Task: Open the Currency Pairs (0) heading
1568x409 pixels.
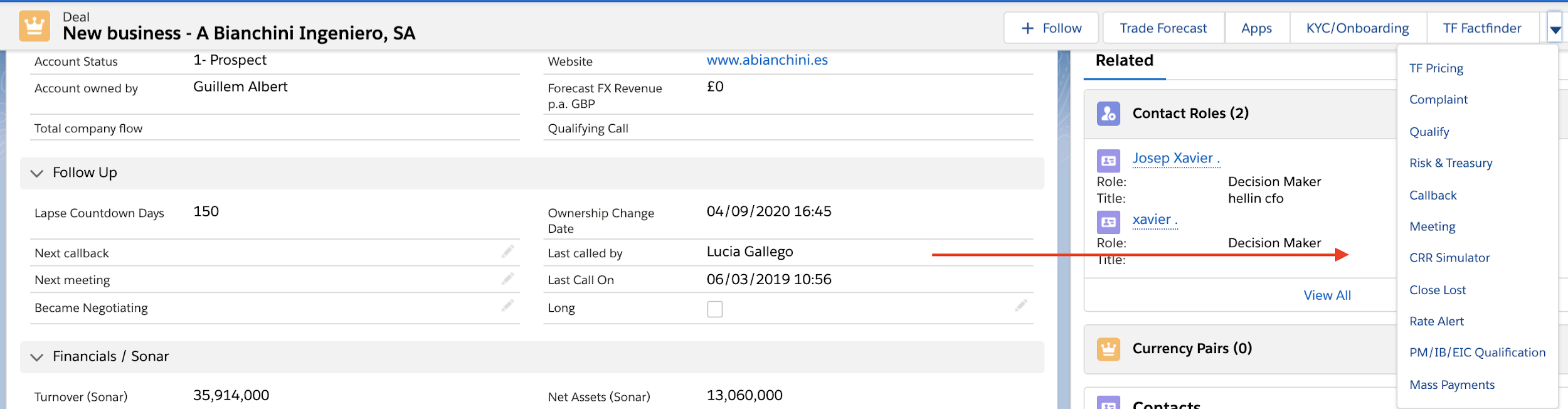Action: tap(1192, 349)
